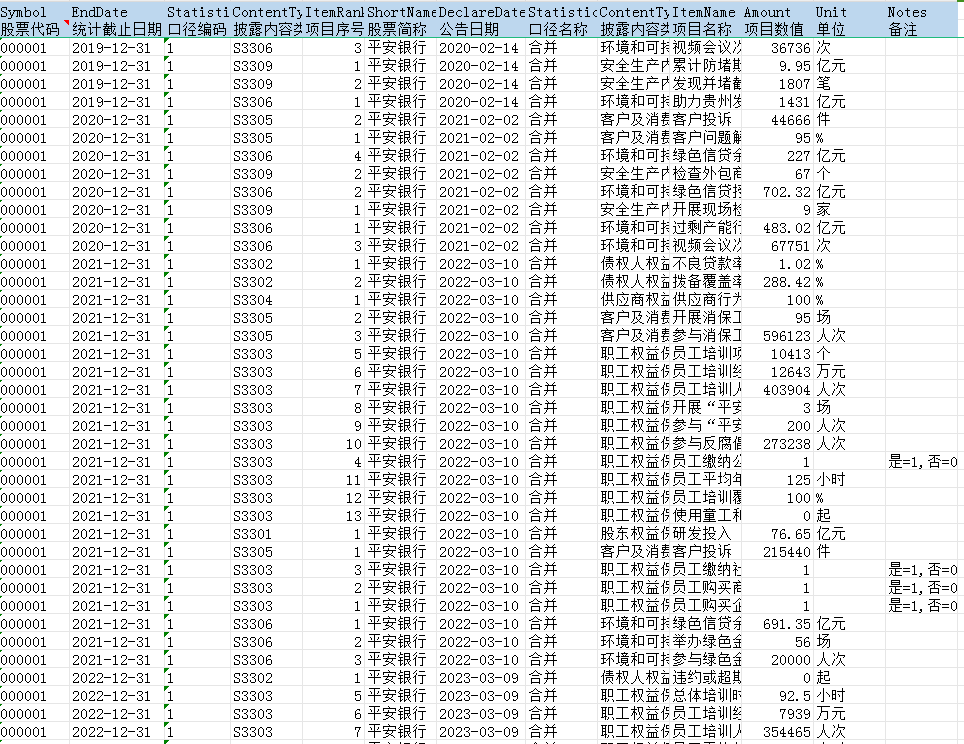Select item rank cell 10
The image size is (964, 744).
334,444
